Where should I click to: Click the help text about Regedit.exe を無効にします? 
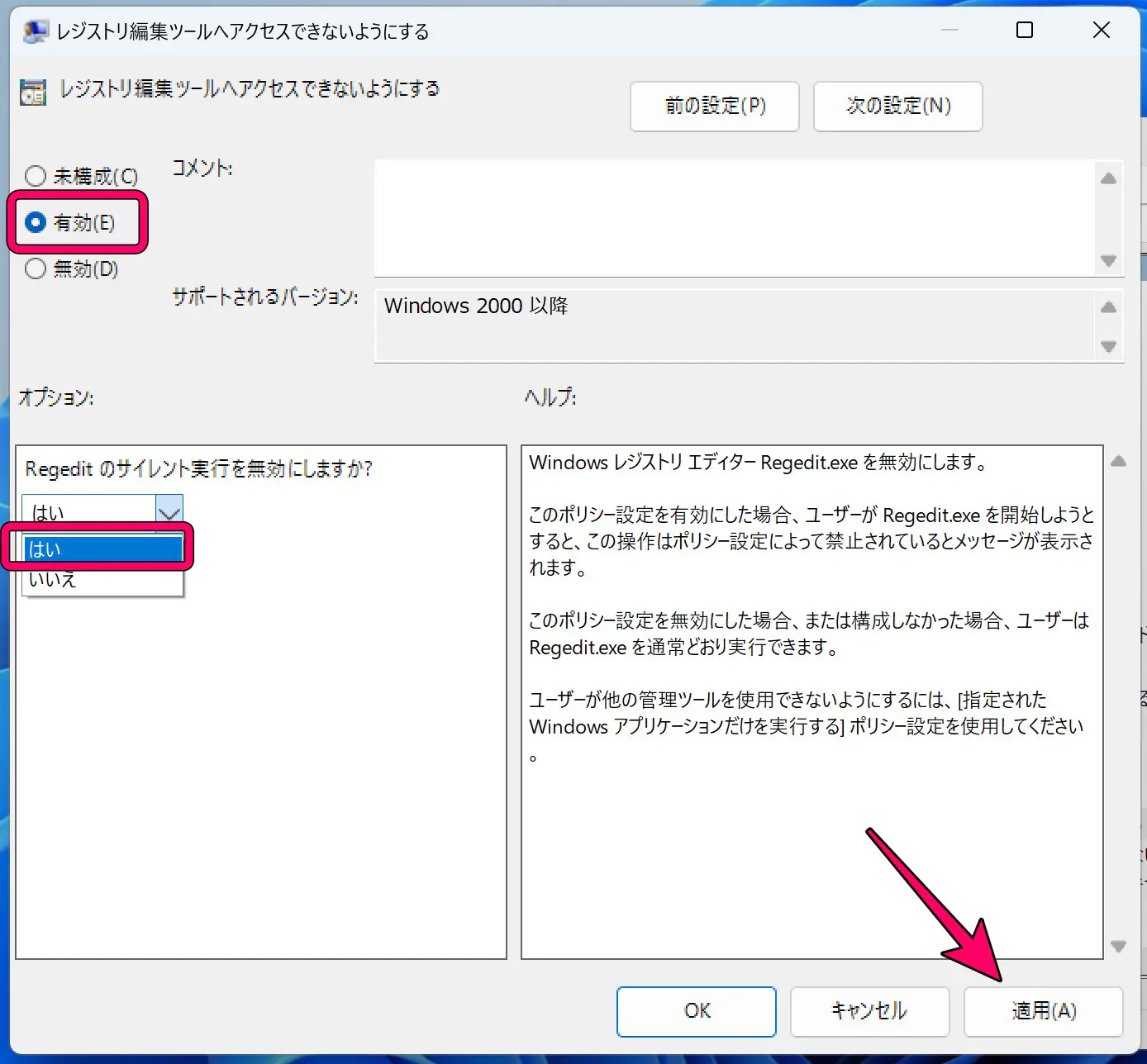pyautogui.click(x=759, y=463)
